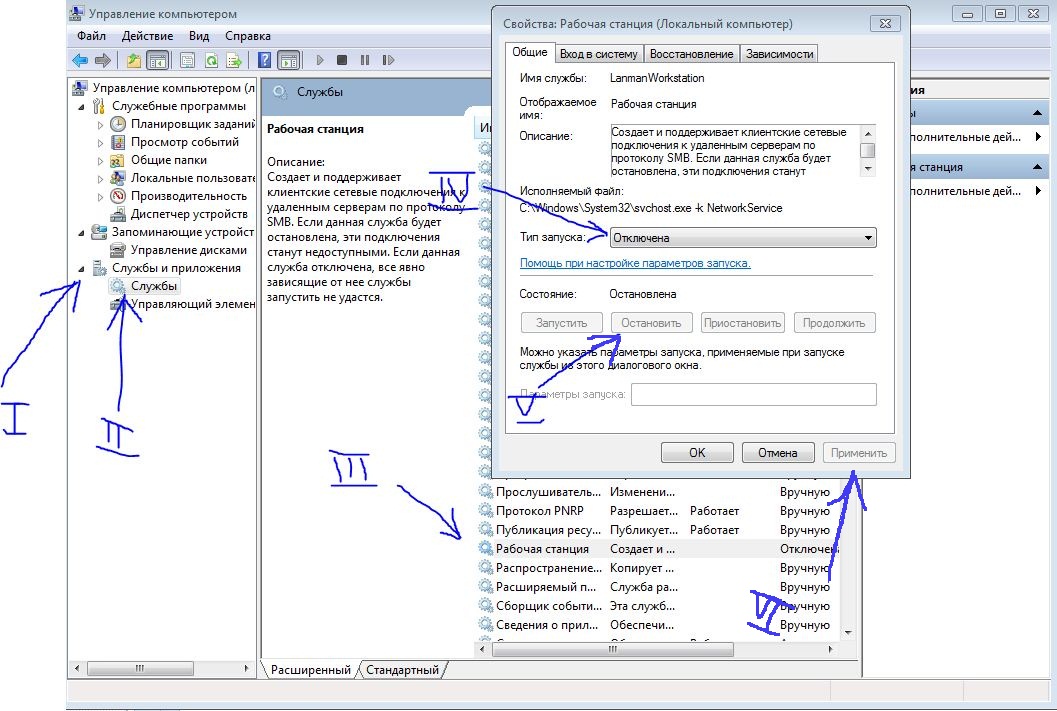The image size is (1057, 711).
Task: Click the Запустить button
Action: [562, 323]
